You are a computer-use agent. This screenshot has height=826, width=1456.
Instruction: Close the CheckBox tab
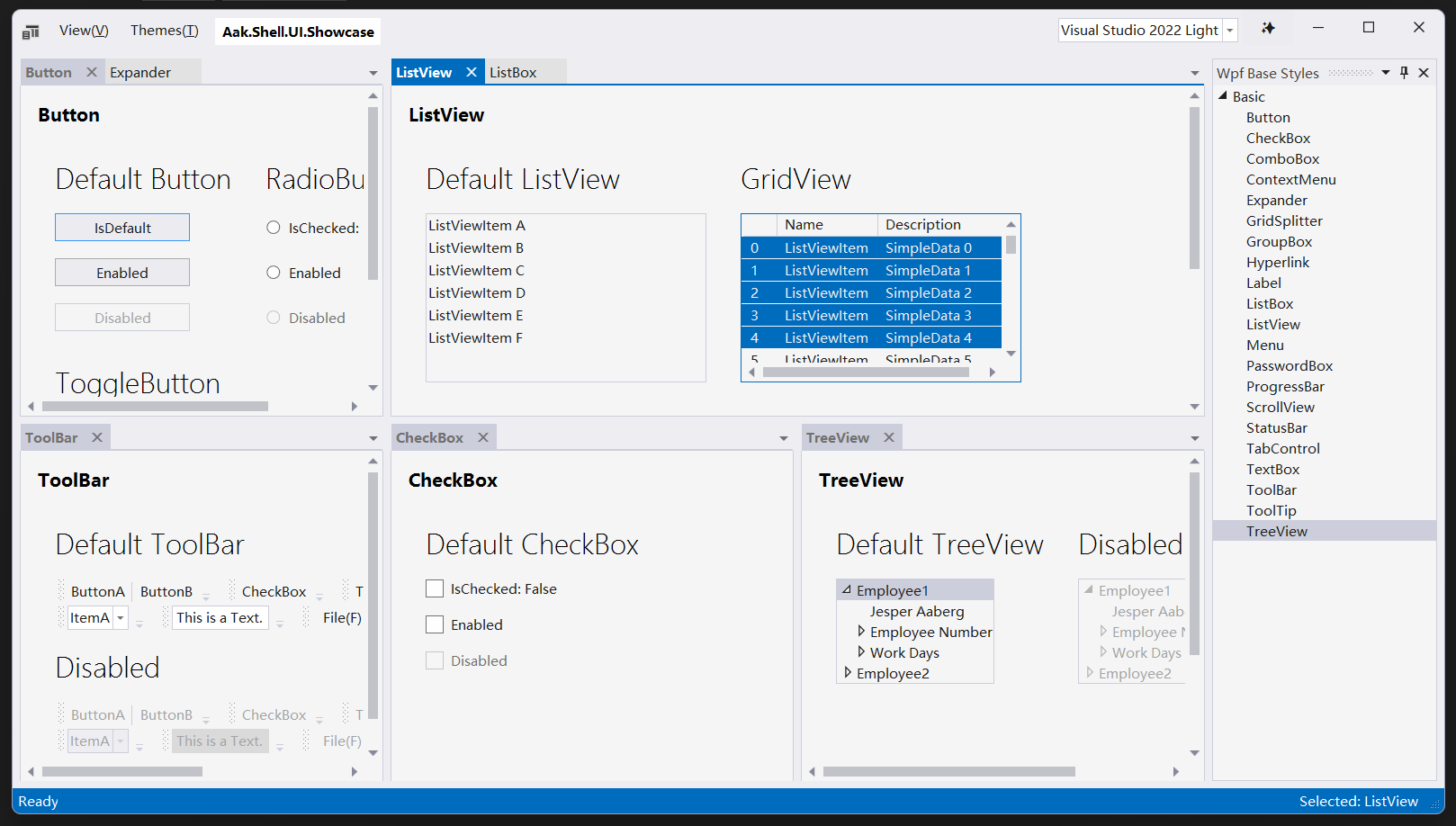(483, 436)
